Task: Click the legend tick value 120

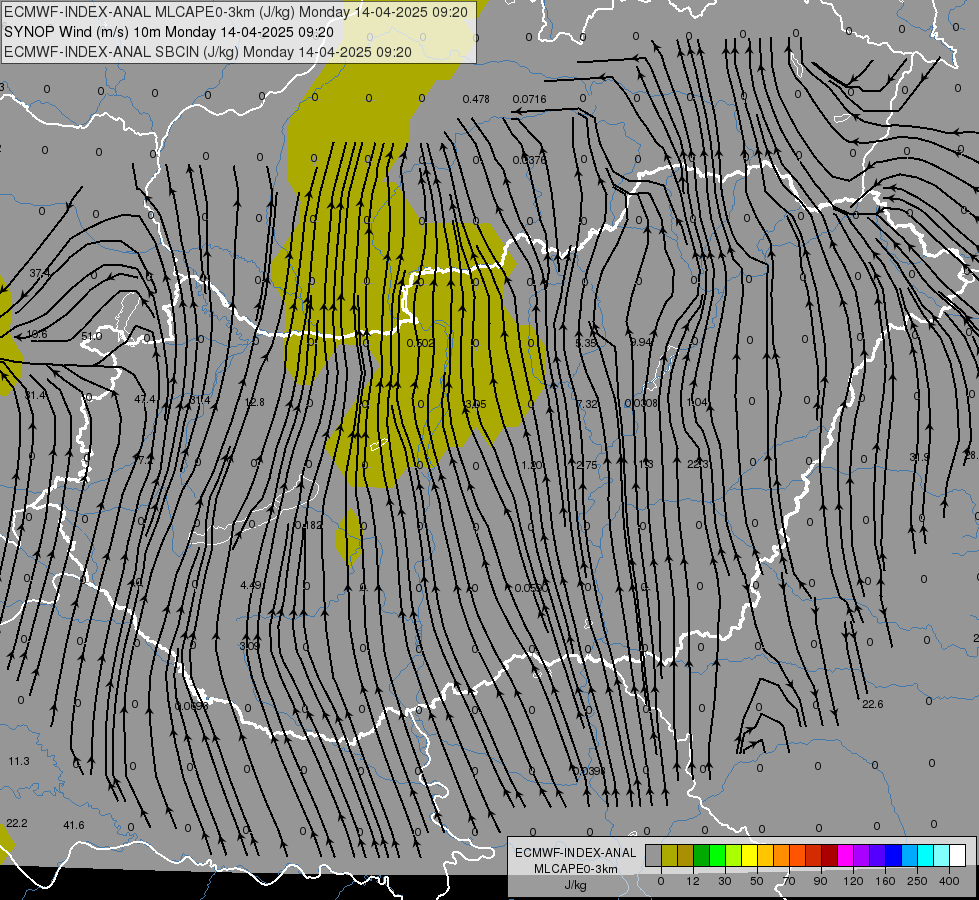Action: point(854,881)
